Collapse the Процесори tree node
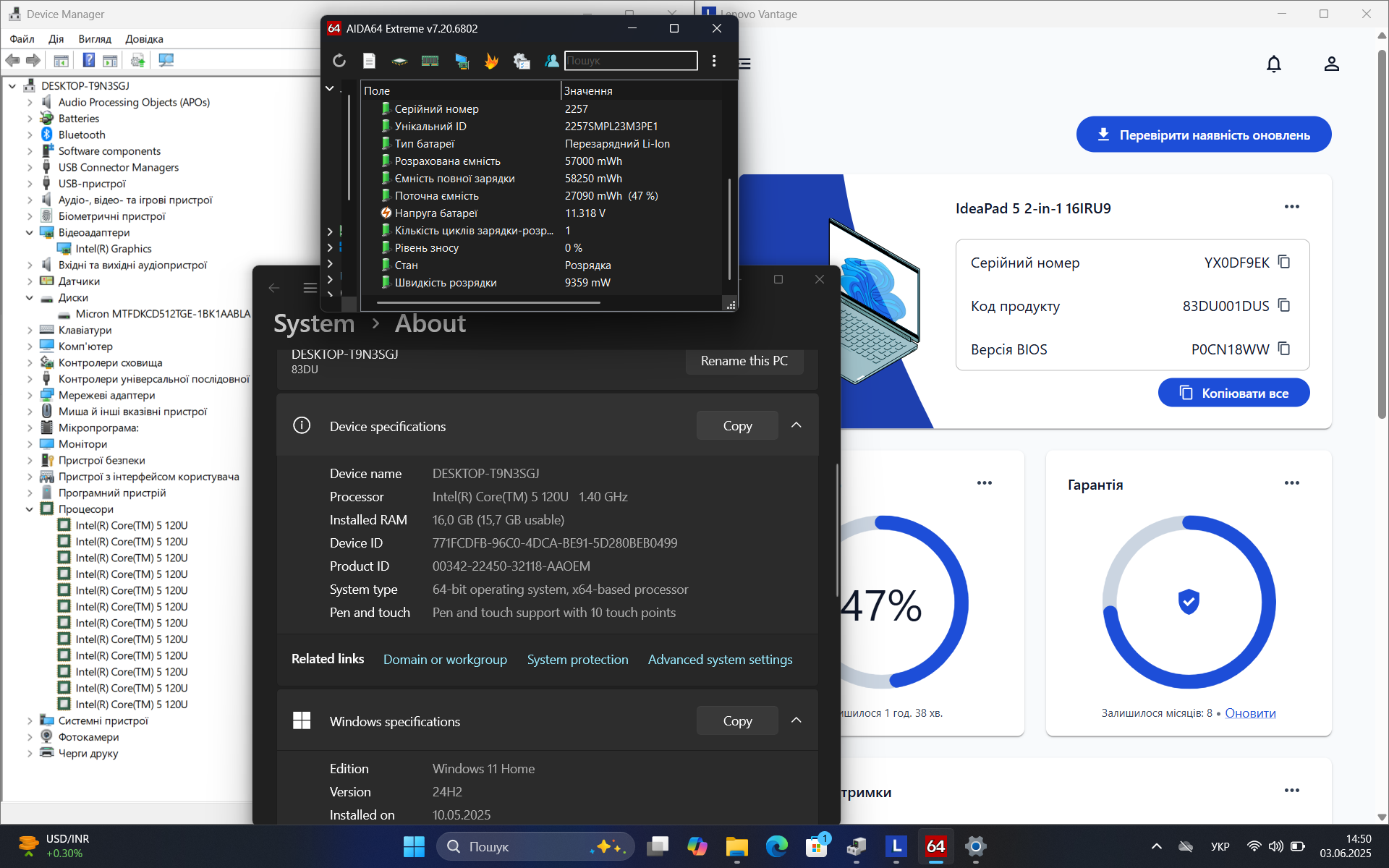This screenshot has height=868, width=1389. click(x=30, y=509)
